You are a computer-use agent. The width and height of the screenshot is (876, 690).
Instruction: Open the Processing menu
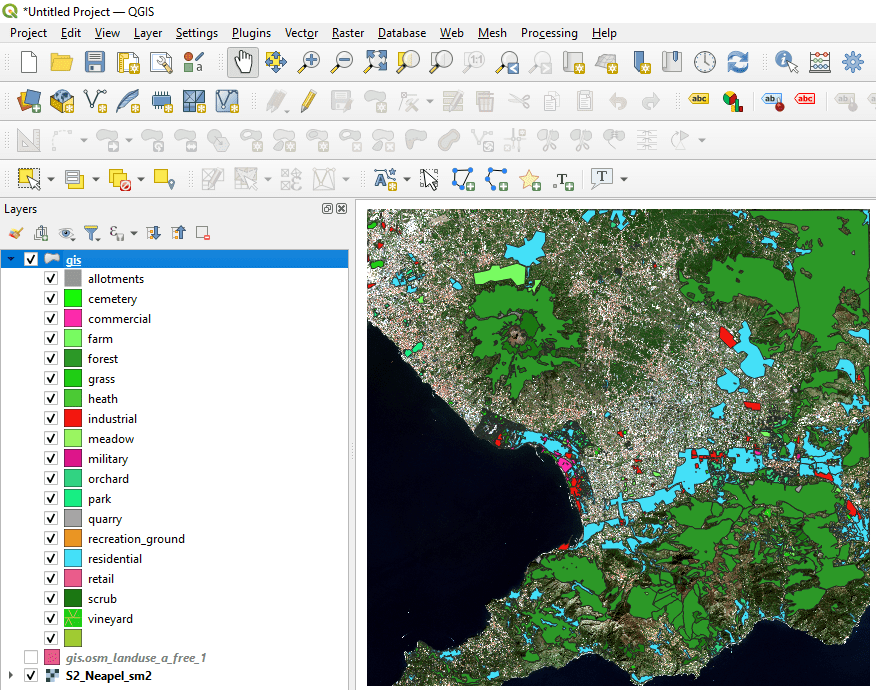pyautogui.click(x=549, y=33)
